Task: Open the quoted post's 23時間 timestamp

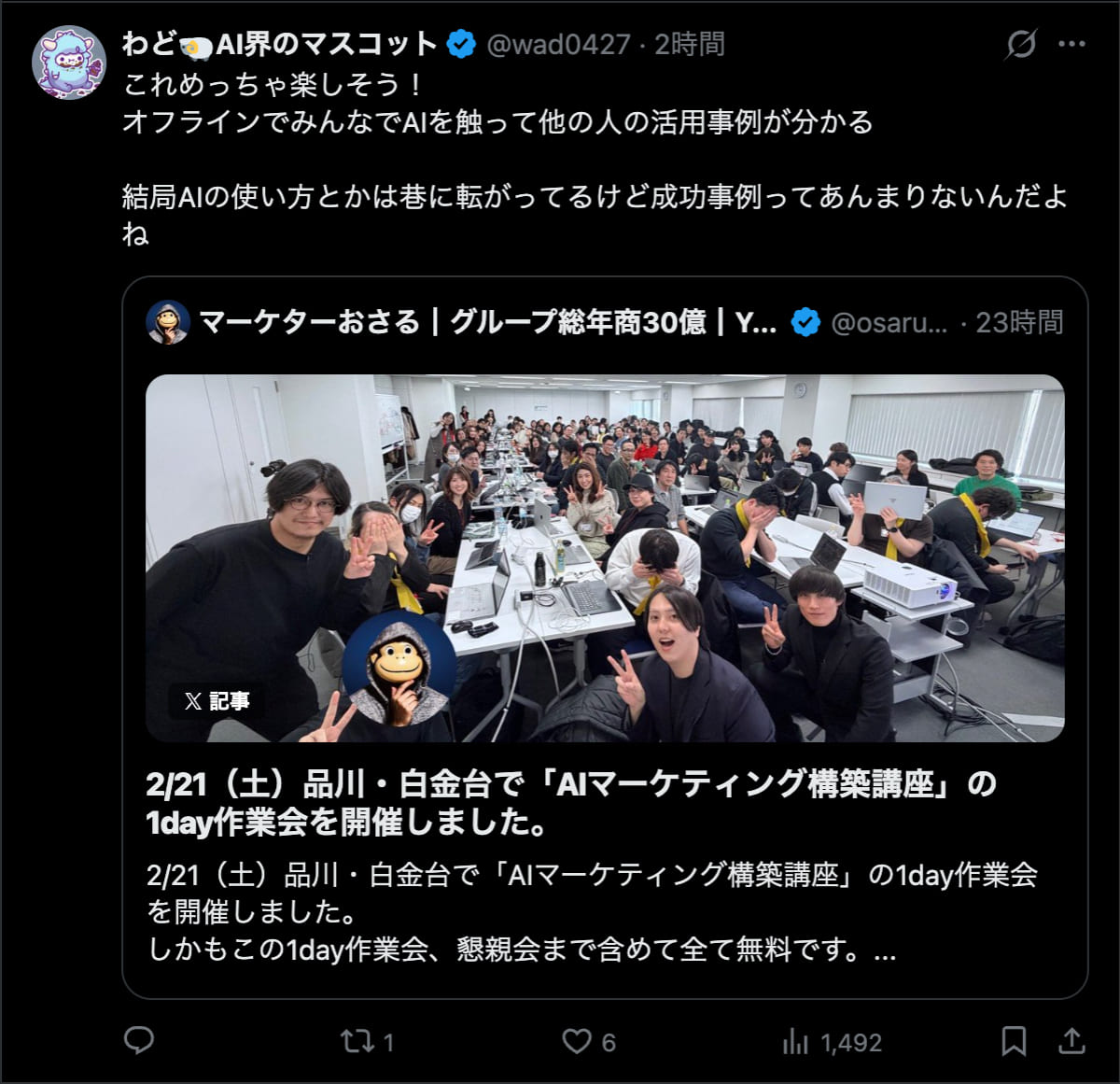Action: [x=1019, y=323]
